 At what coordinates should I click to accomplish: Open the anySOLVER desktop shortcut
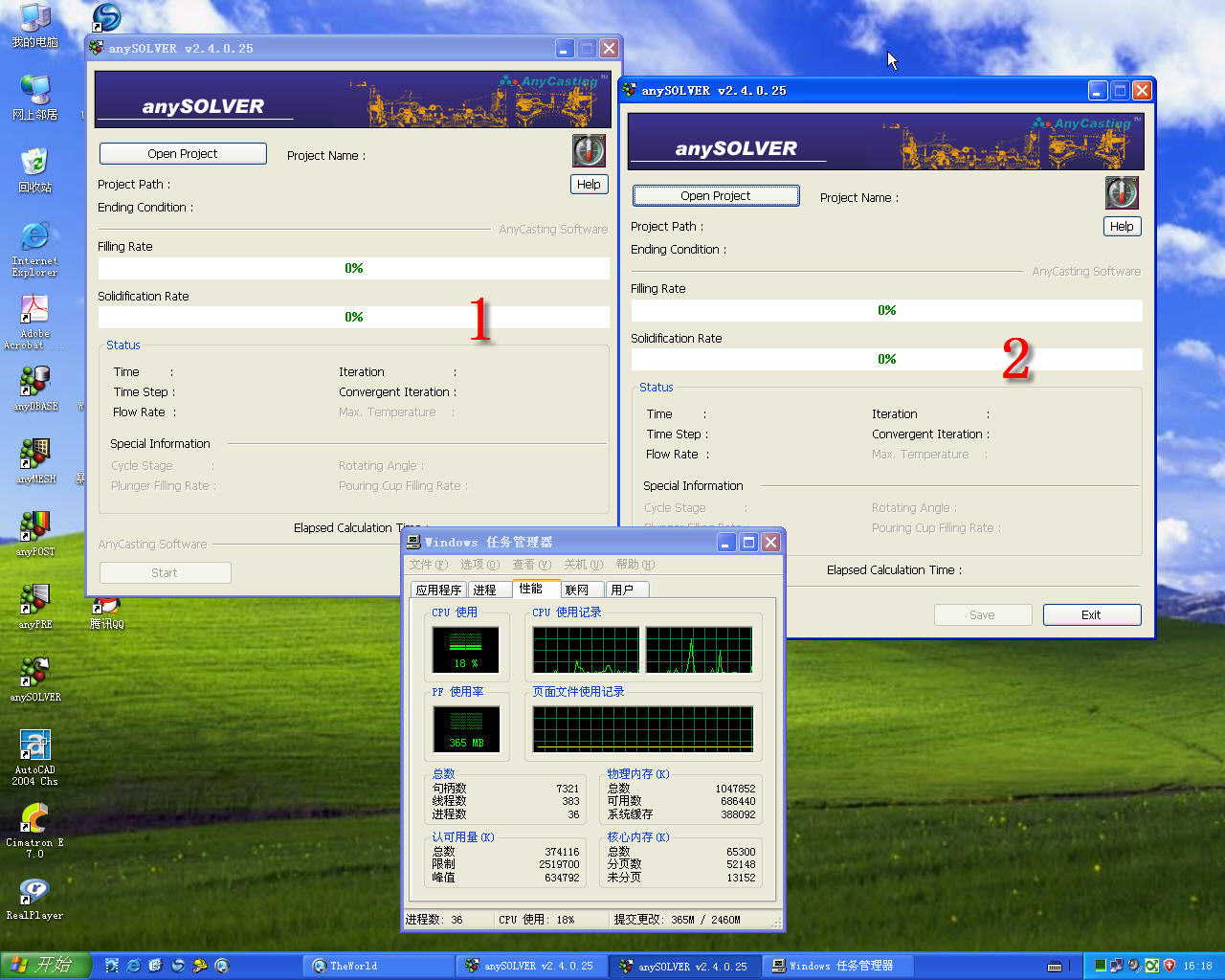pos(35,679)
